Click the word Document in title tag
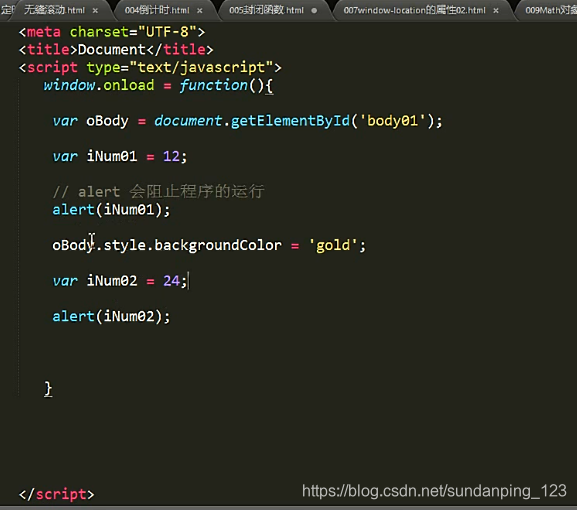The image size is (577, 510). tap(111, 49)
